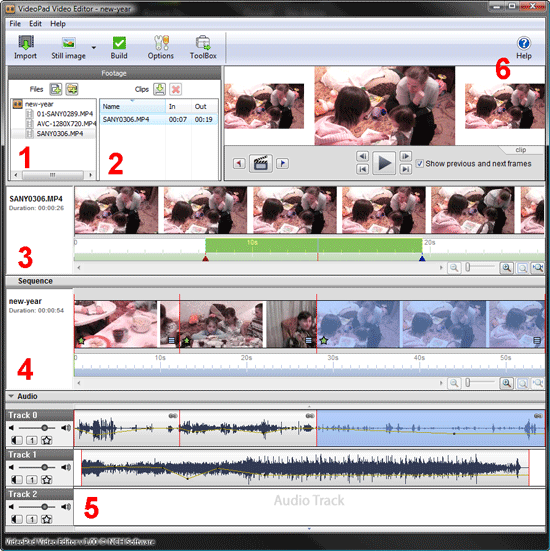Click the blue Help question mark icon
This screenshot has height=551, width=550.
click(524, 43)
